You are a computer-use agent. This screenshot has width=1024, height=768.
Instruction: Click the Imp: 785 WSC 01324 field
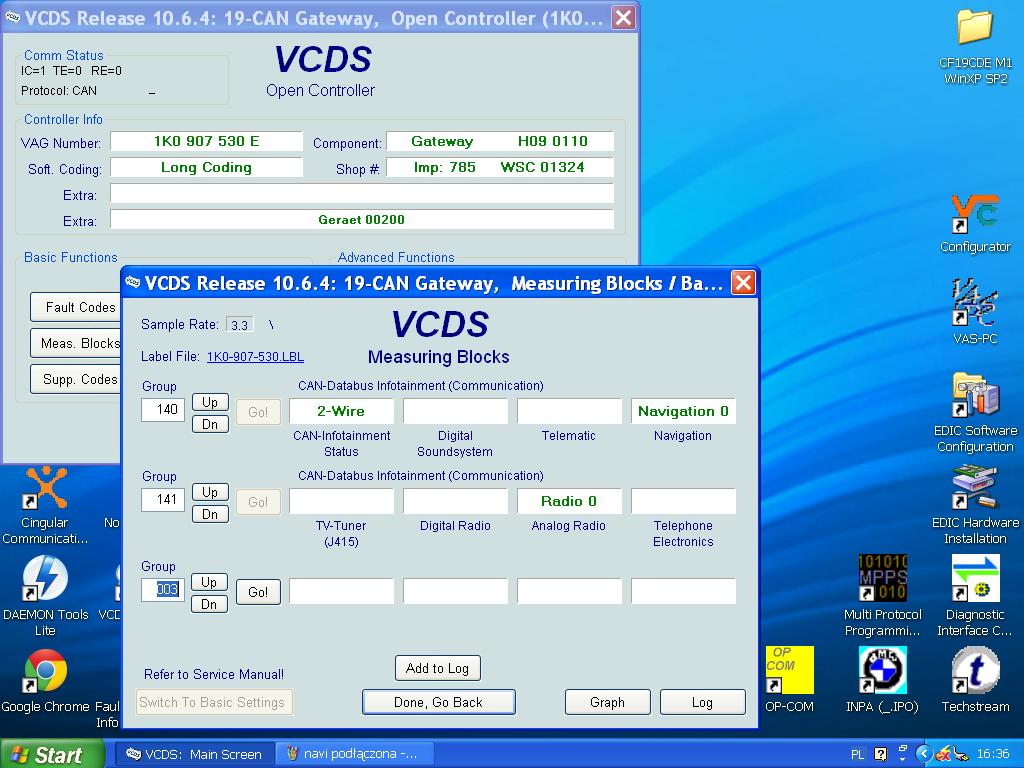click(x=500, y=167)
